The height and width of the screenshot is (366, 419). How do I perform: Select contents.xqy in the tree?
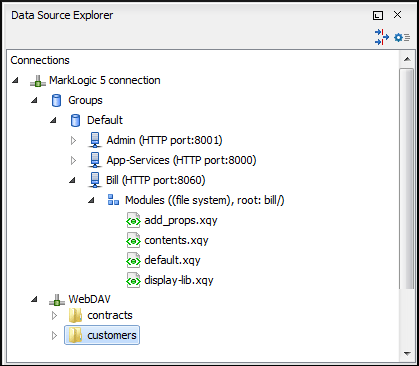[x=176, y=240]
